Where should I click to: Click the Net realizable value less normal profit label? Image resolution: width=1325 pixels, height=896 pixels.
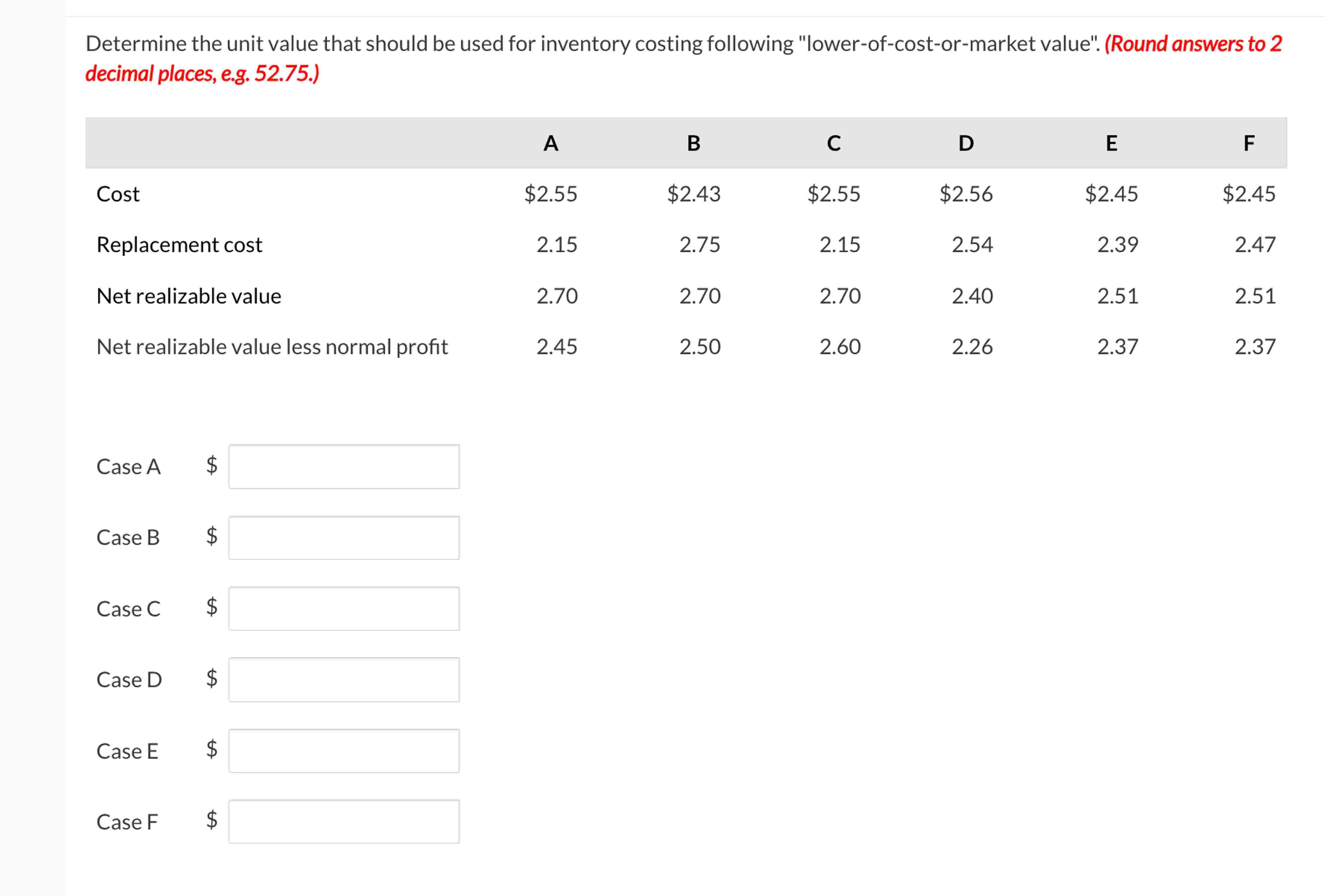pos(273,346)
